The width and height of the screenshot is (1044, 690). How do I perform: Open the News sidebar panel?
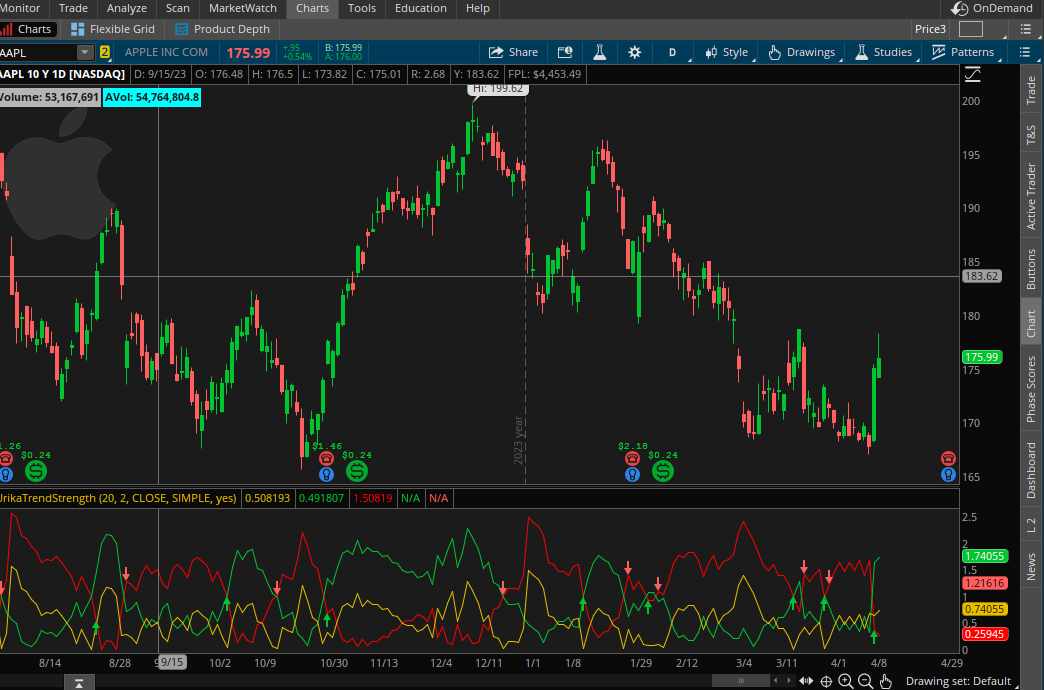click(1031, 566)
